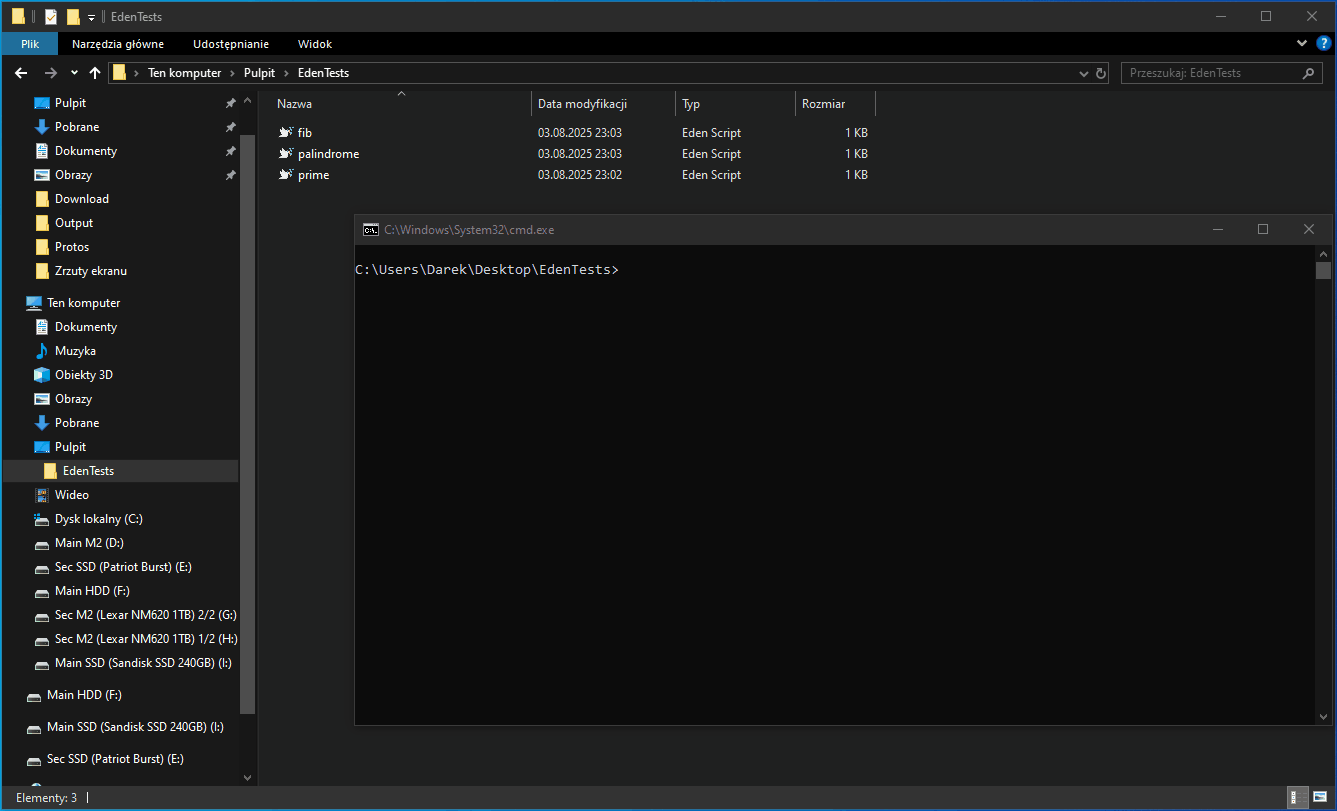
Task: Switch to the Narzędzia główne ribbon tab
Action: 118,44
